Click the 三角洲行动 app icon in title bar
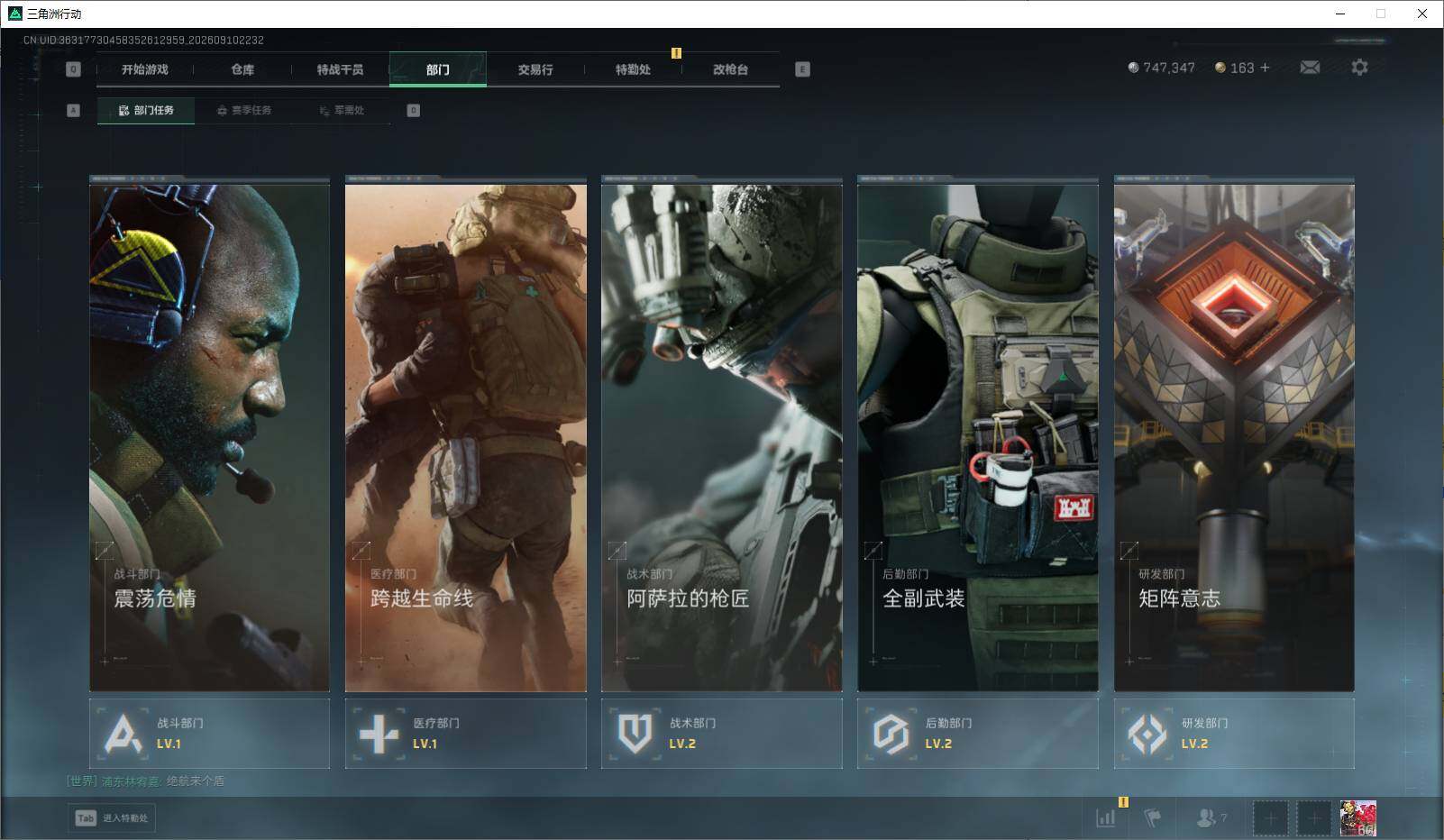The width and height of the screenshot is (1444, 840). click(x=14, y=14)
